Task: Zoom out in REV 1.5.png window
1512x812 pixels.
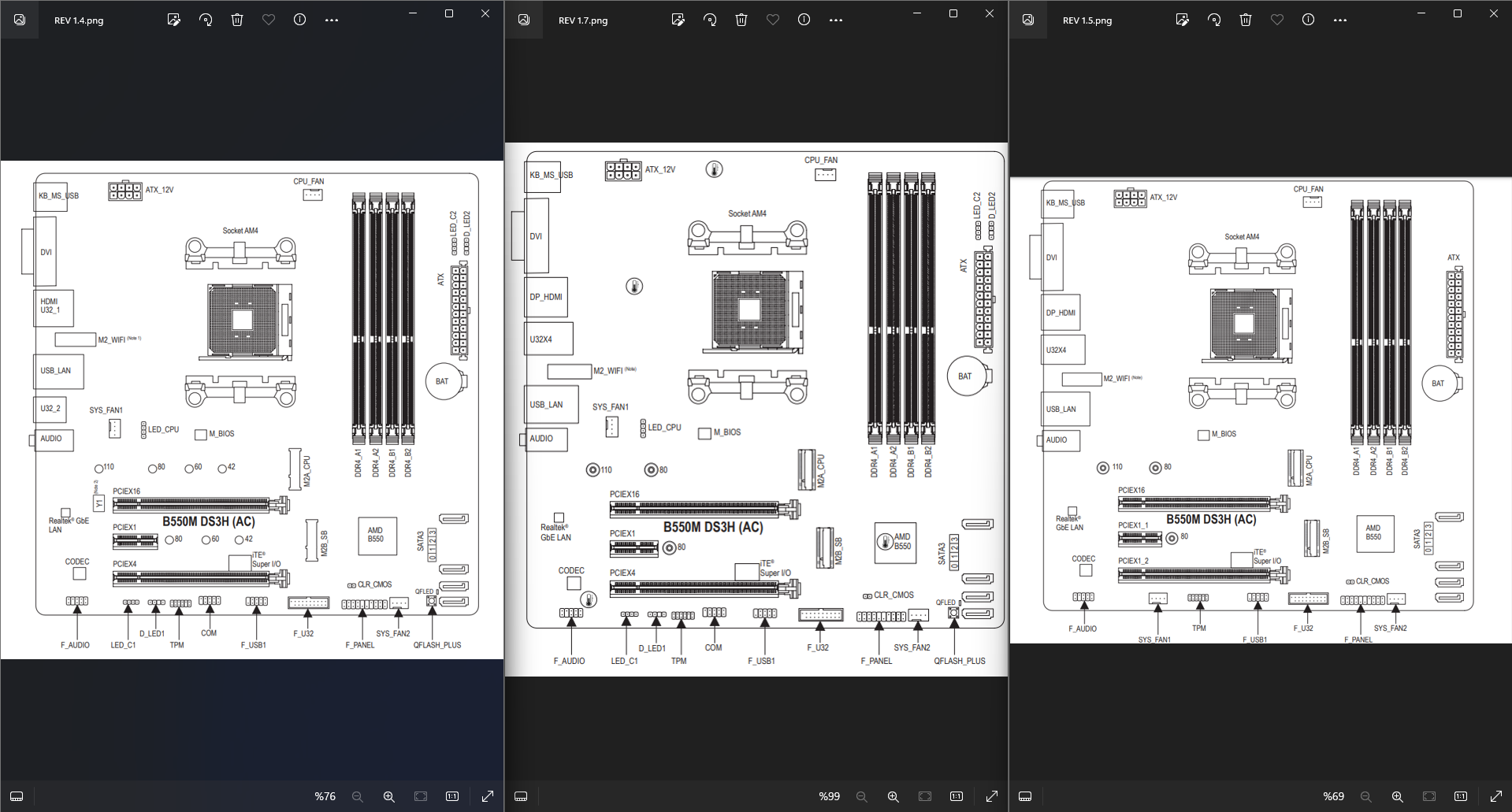Action: (x=1366, y=796)
